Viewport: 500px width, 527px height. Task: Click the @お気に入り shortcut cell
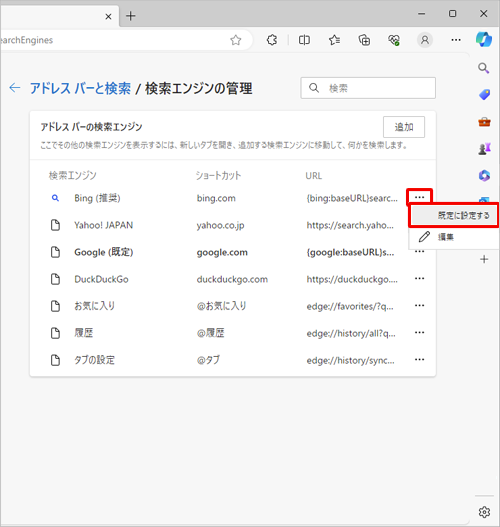coord(221,306)
